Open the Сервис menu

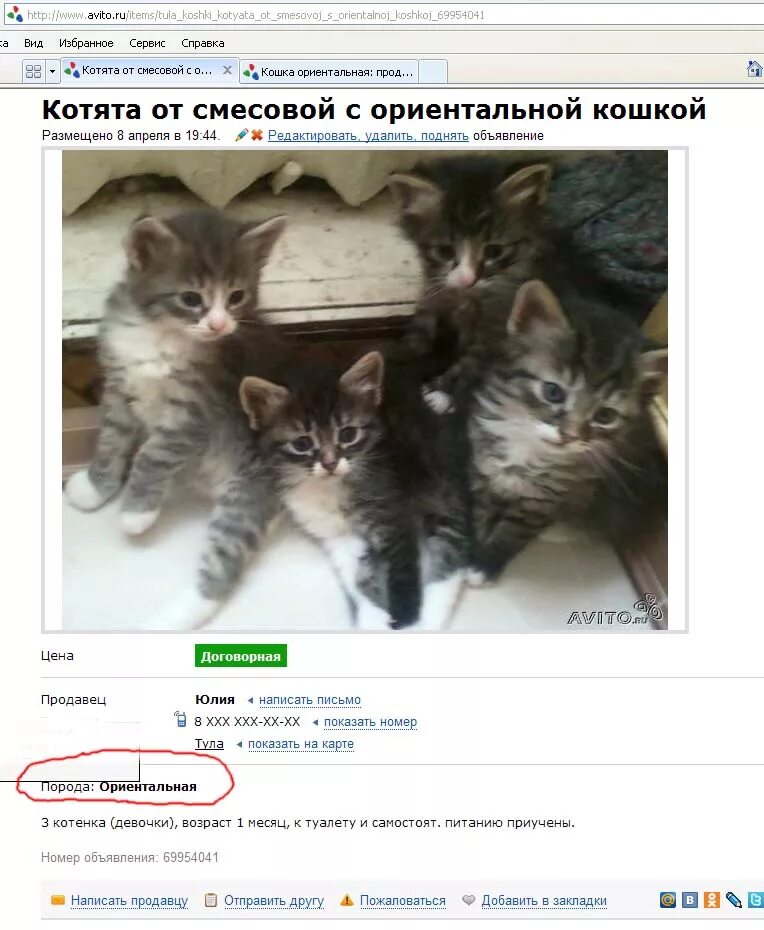147,43
